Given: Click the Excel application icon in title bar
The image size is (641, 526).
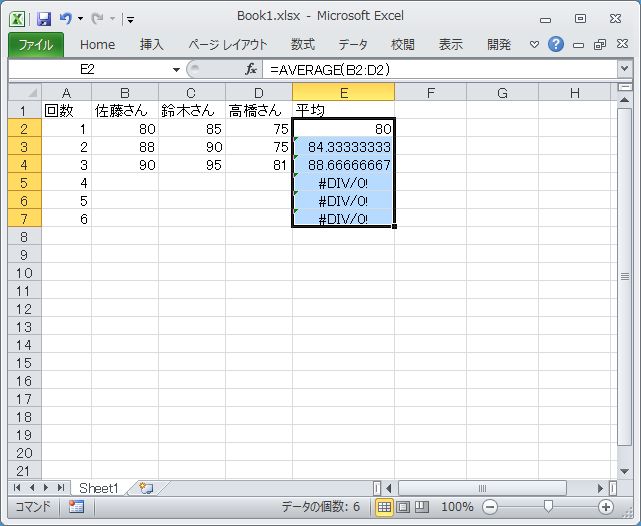Looking at the screenshot, I should coord(17,18).
